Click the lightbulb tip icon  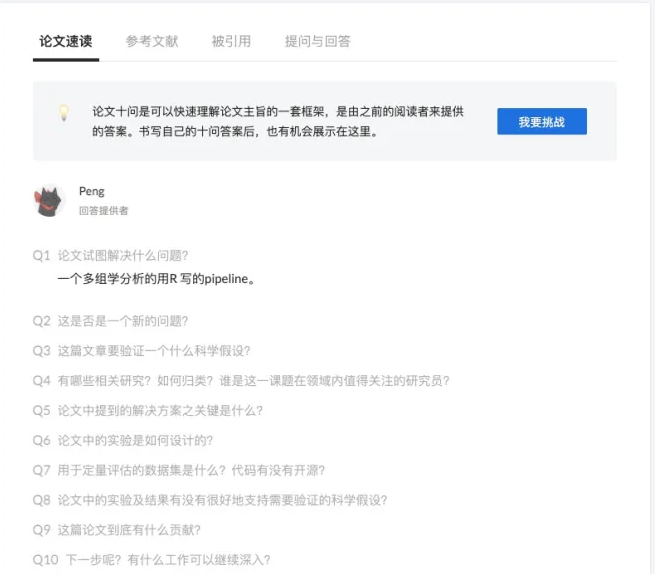tap(63, 112)
